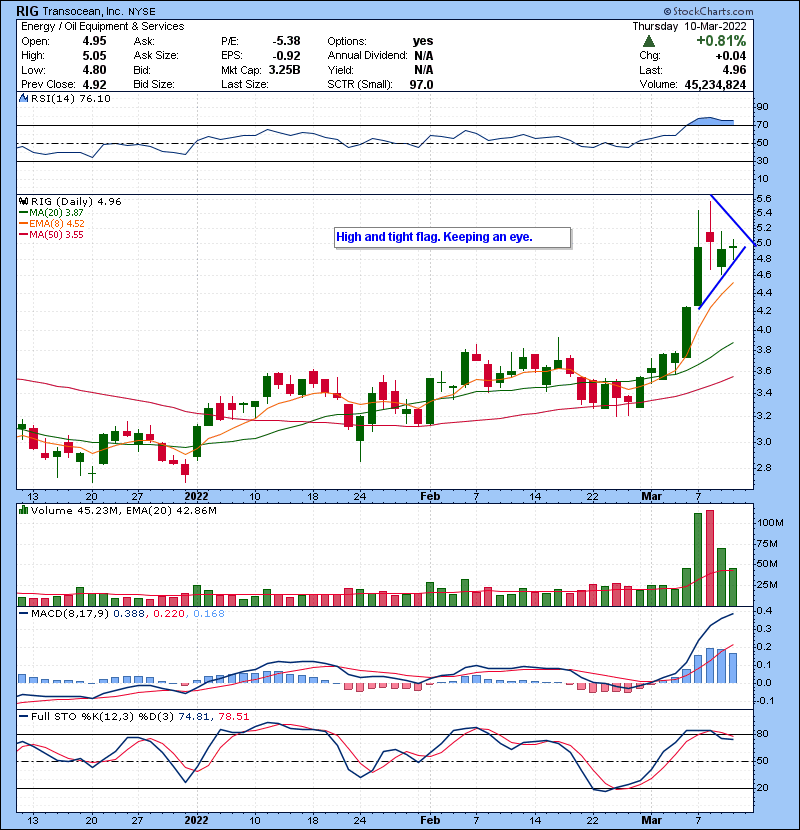Click the 5.6 price axis label
Image resolution: width=800 pixels, height=830 pixels.
[764, 199]
